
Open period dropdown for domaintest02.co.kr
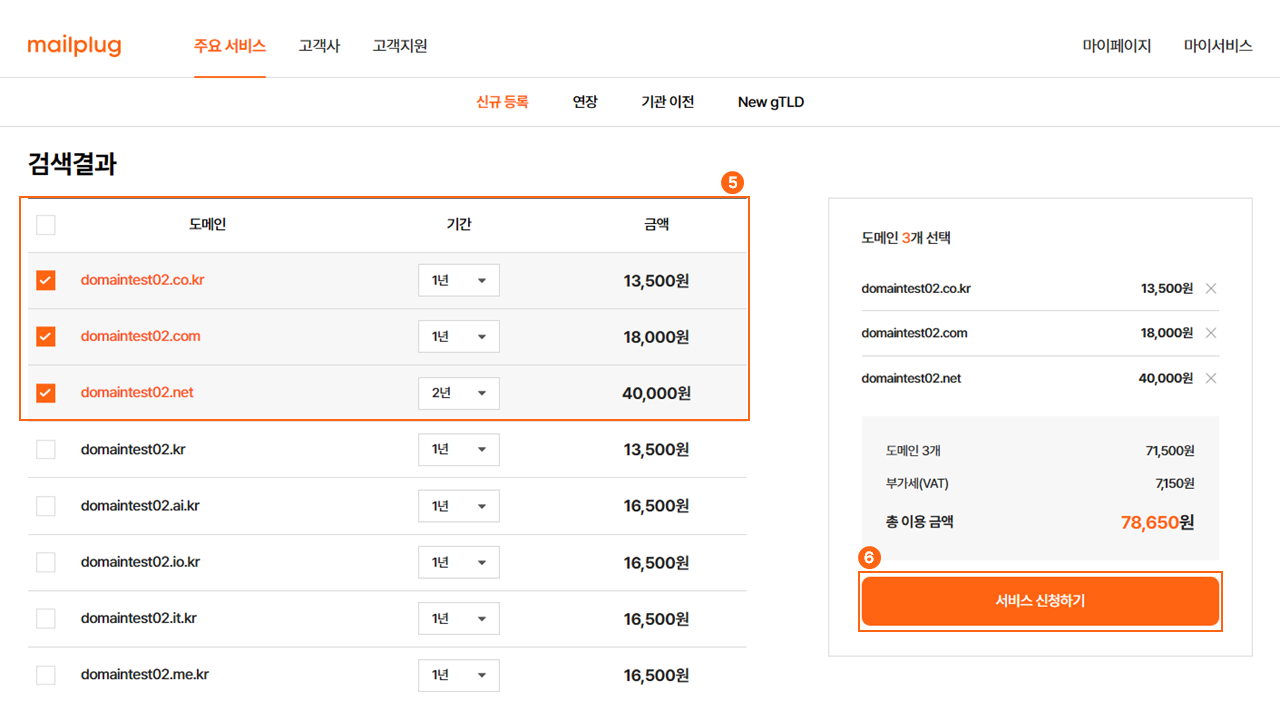click(459, 281)
